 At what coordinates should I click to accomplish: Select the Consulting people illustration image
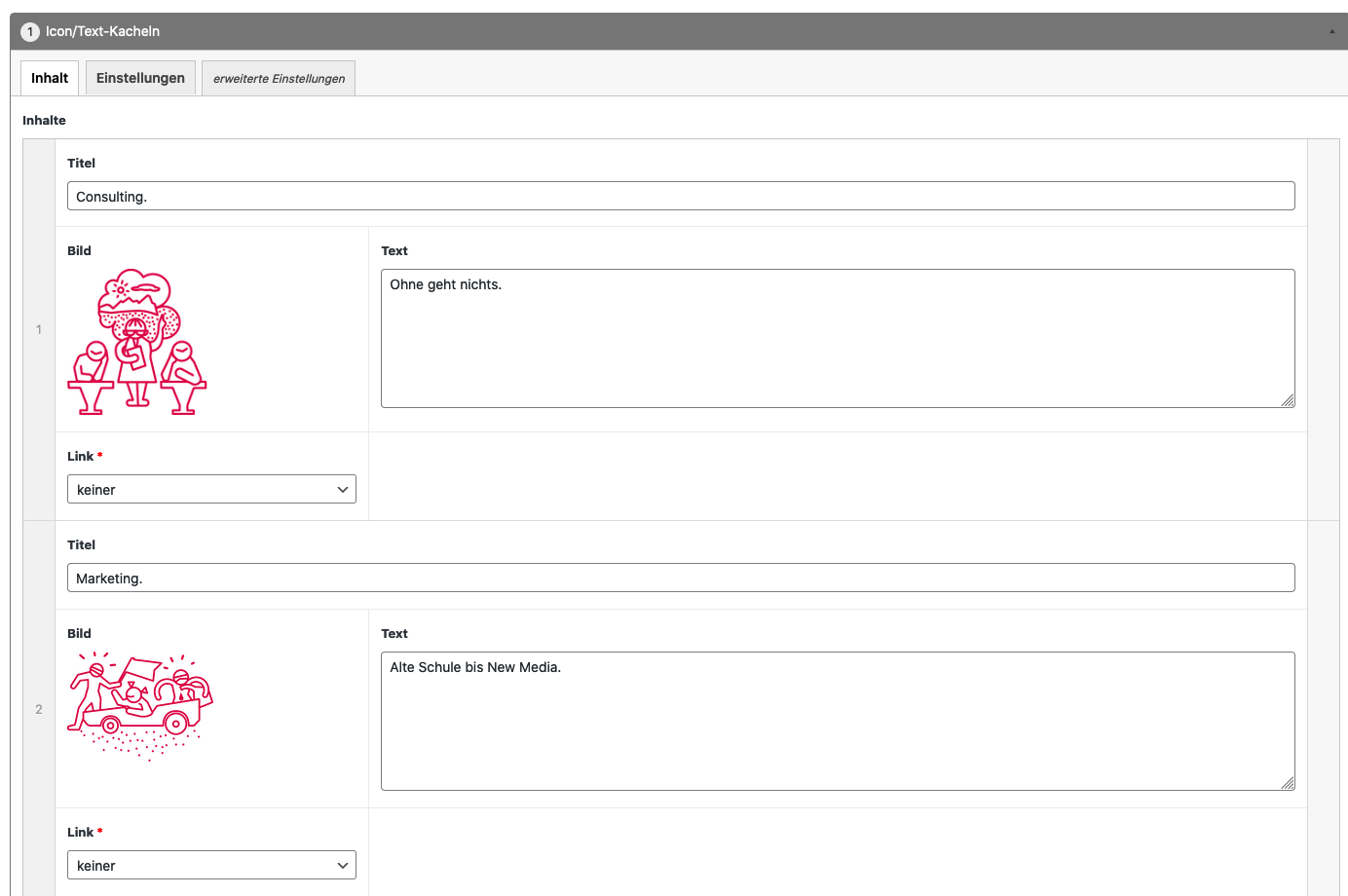tap(137, 342)
